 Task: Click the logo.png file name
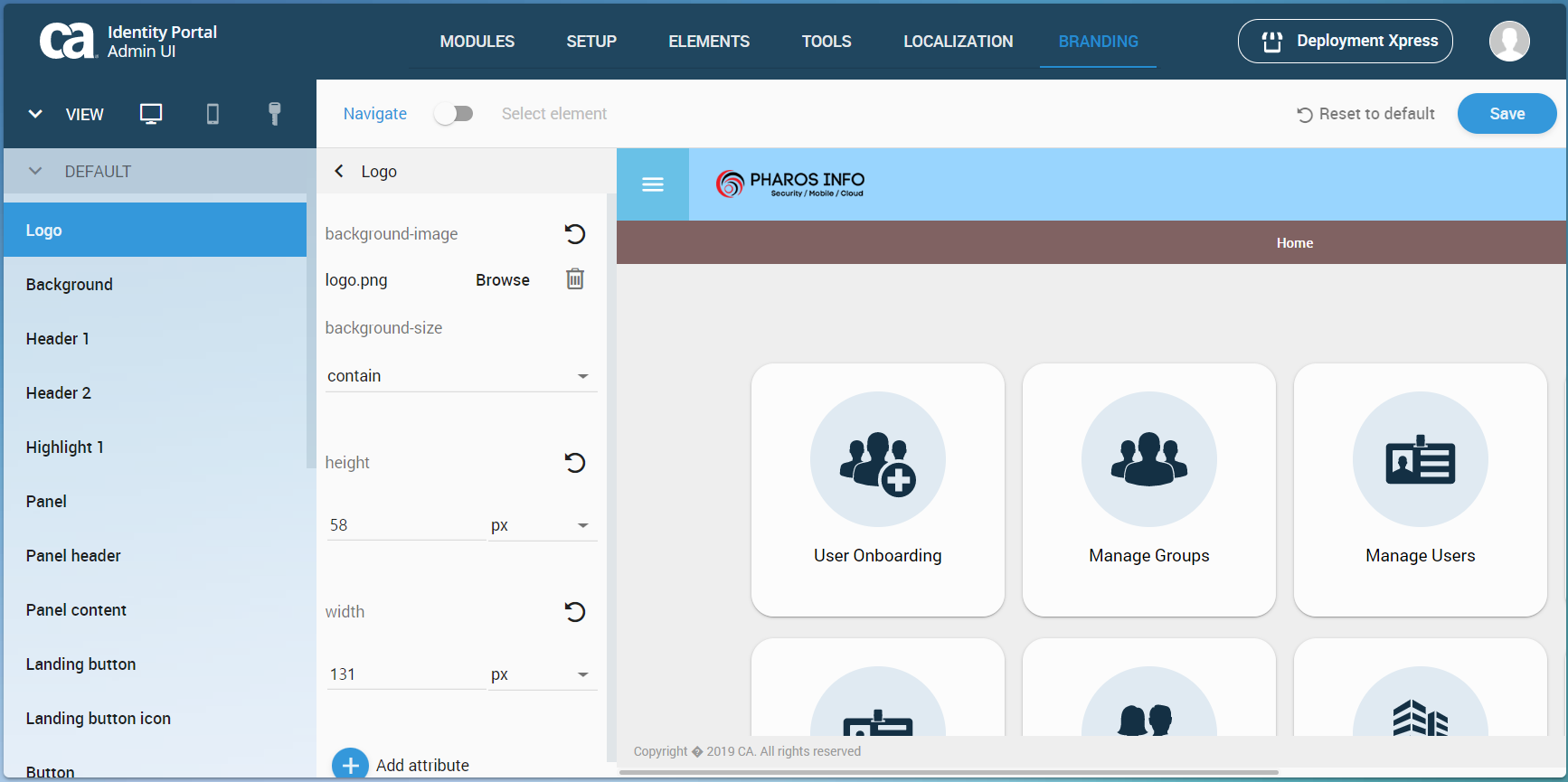356,280
